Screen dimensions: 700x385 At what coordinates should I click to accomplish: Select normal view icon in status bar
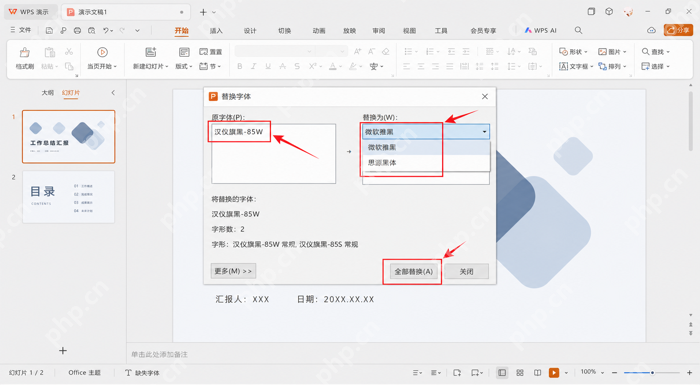coord(502,372)
